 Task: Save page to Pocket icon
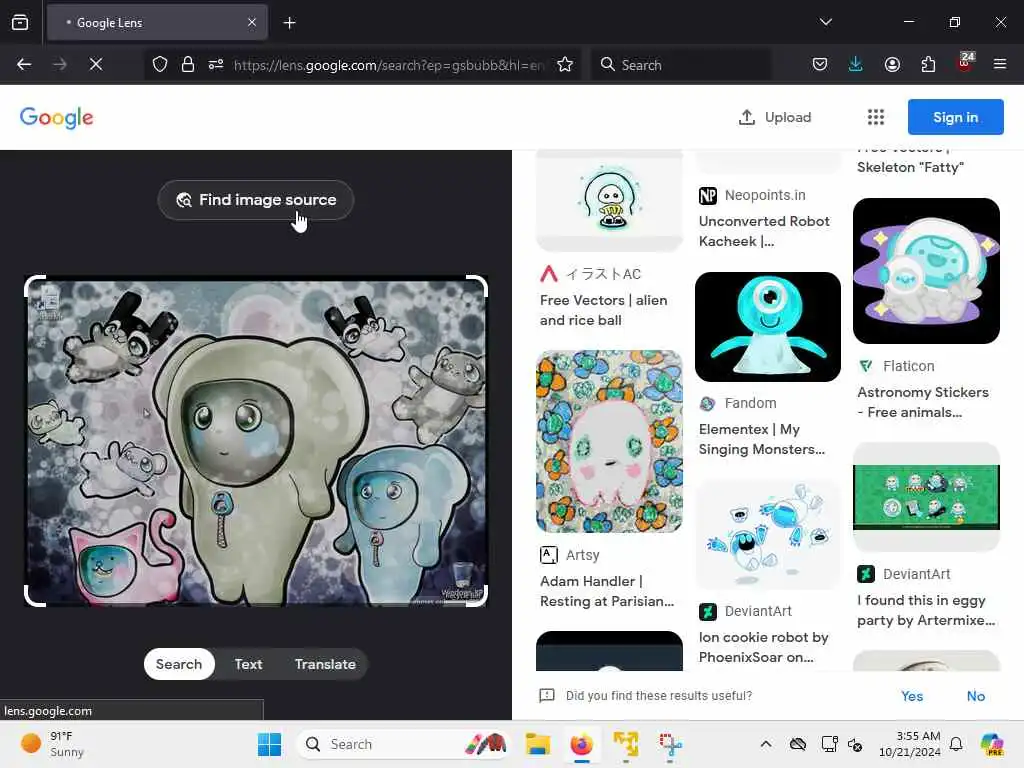(x=820, y=64)
